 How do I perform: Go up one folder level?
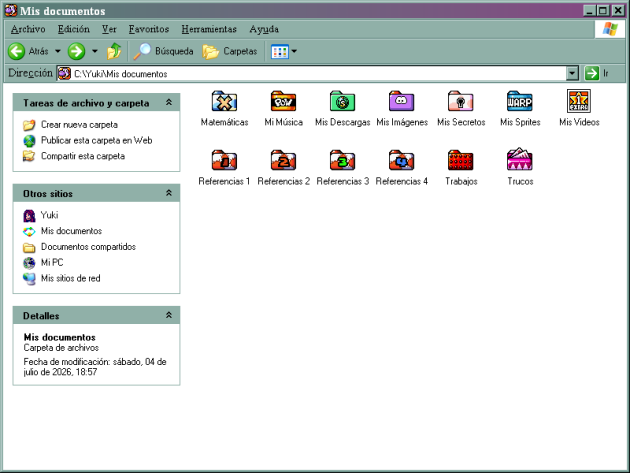pyautogui.click(x=114, y=51)
